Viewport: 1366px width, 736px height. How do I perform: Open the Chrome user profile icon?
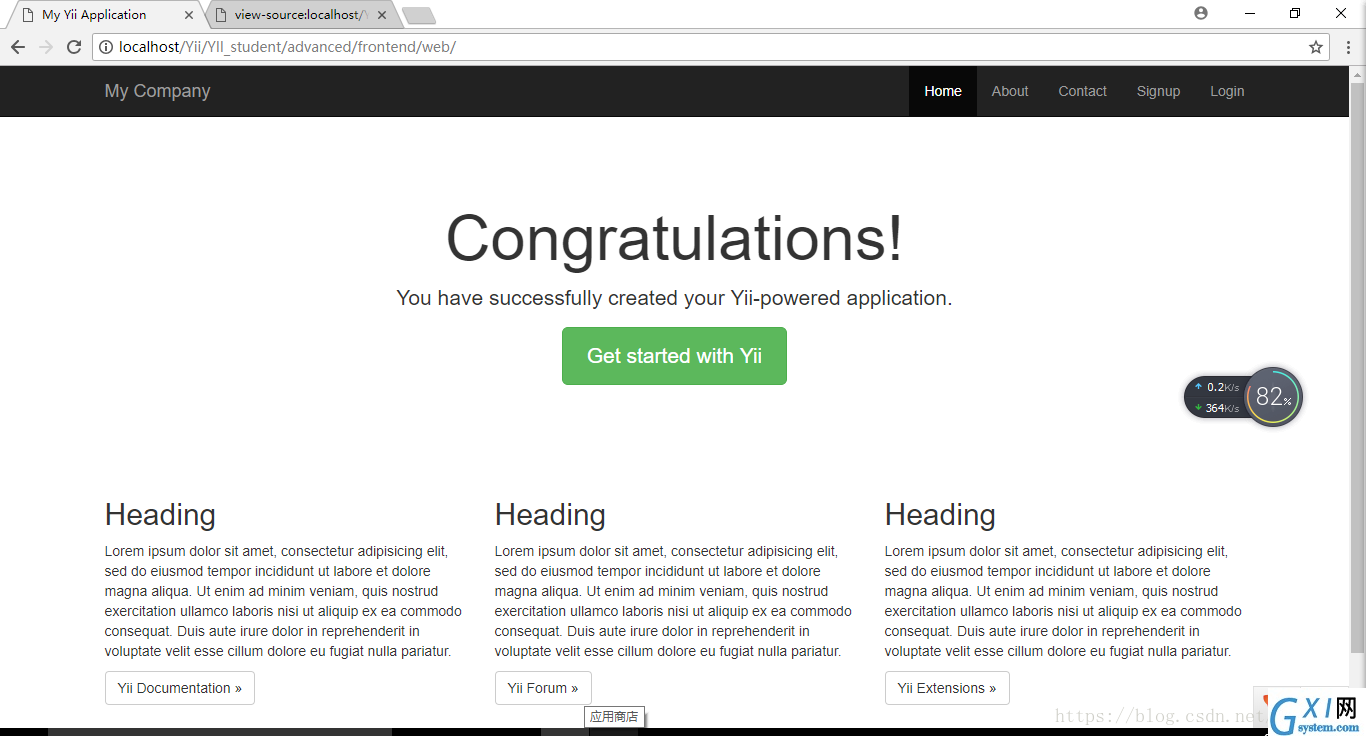click(x=1201, y=13)
